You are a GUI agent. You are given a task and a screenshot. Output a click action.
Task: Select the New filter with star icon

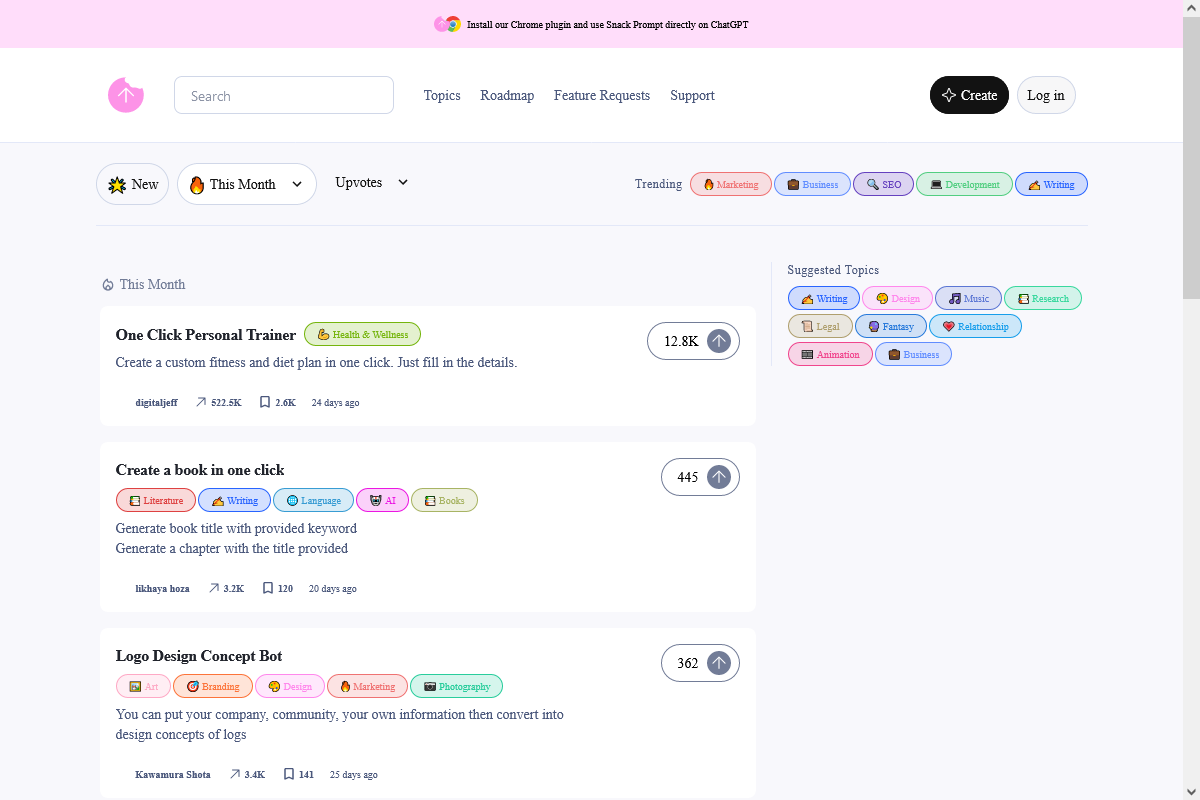[x=131, y=184]
